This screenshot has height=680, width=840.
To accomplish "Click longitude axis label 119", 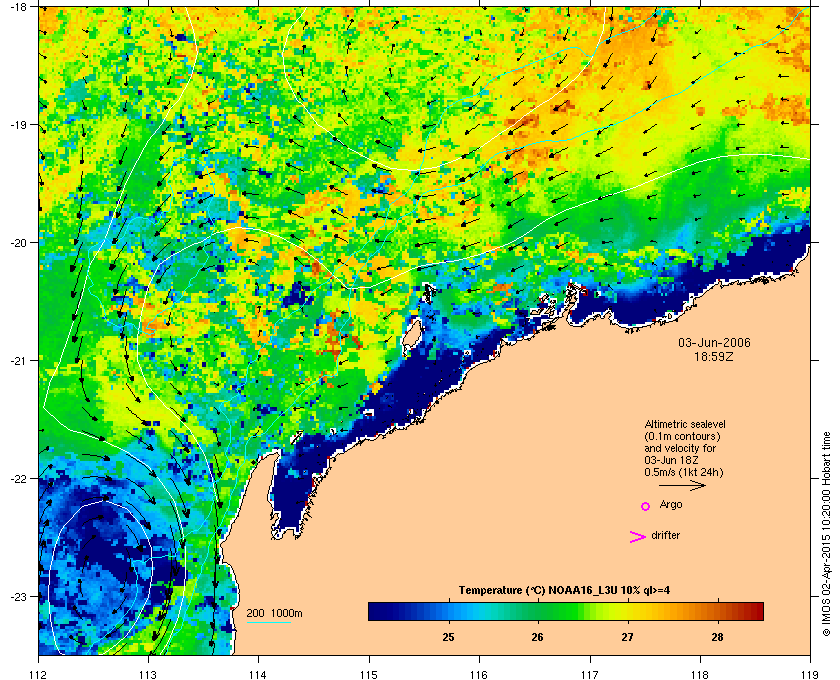I will tap(810, 675).
